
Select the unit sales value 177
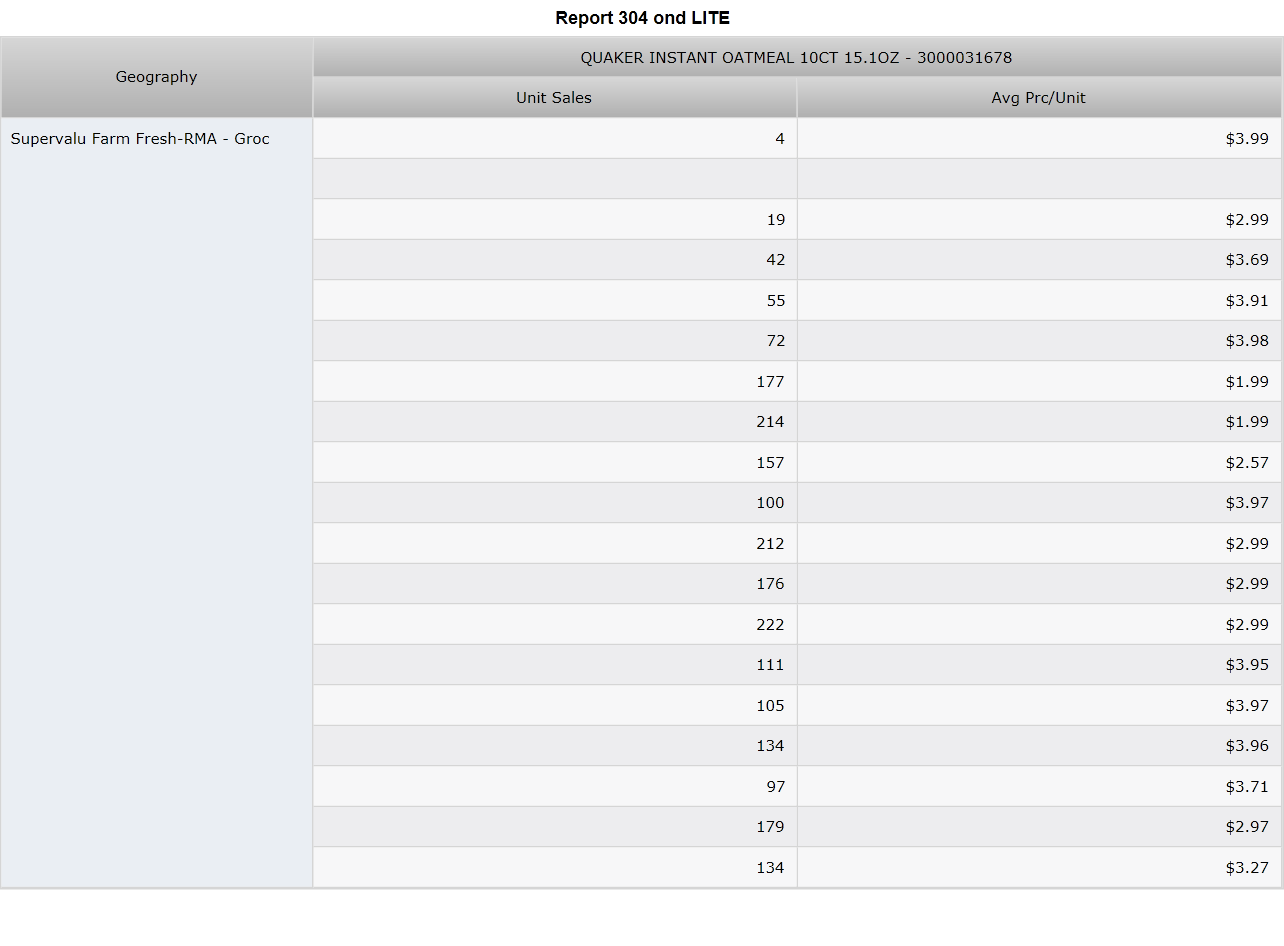[x=555, y=382]
